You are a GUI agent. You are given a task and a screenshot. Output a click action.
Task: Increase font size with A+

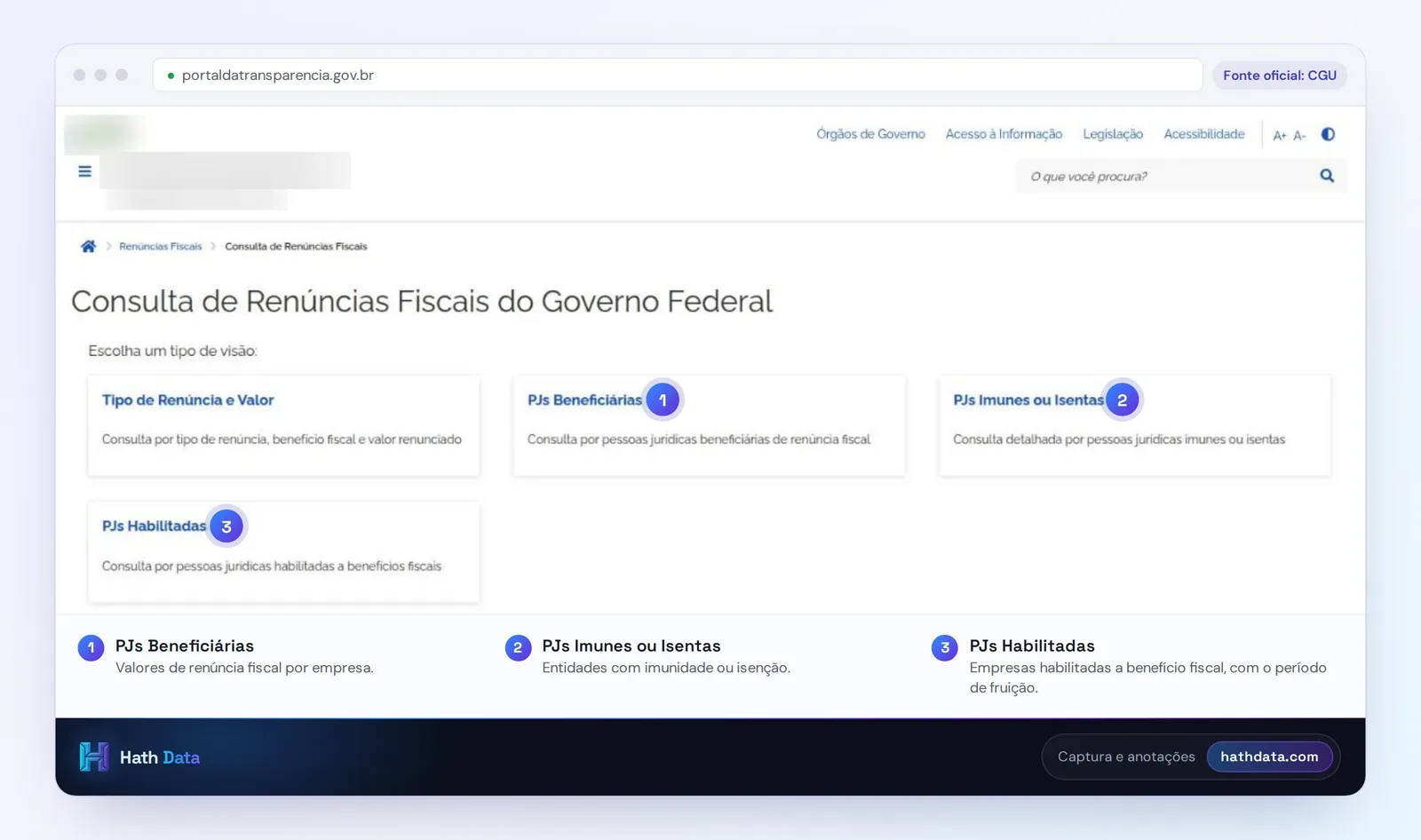(x=1280, y=135)
